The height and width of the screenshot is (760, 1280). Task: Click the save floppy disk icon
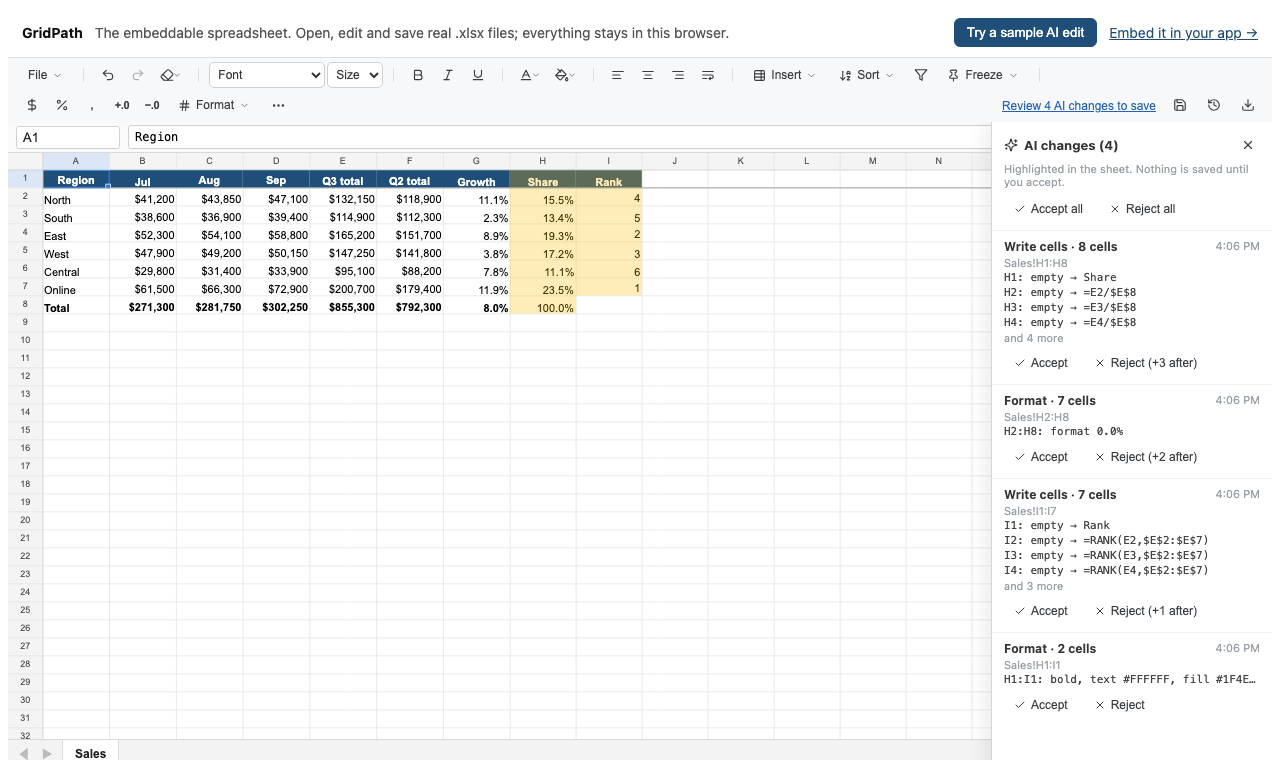1180,105
